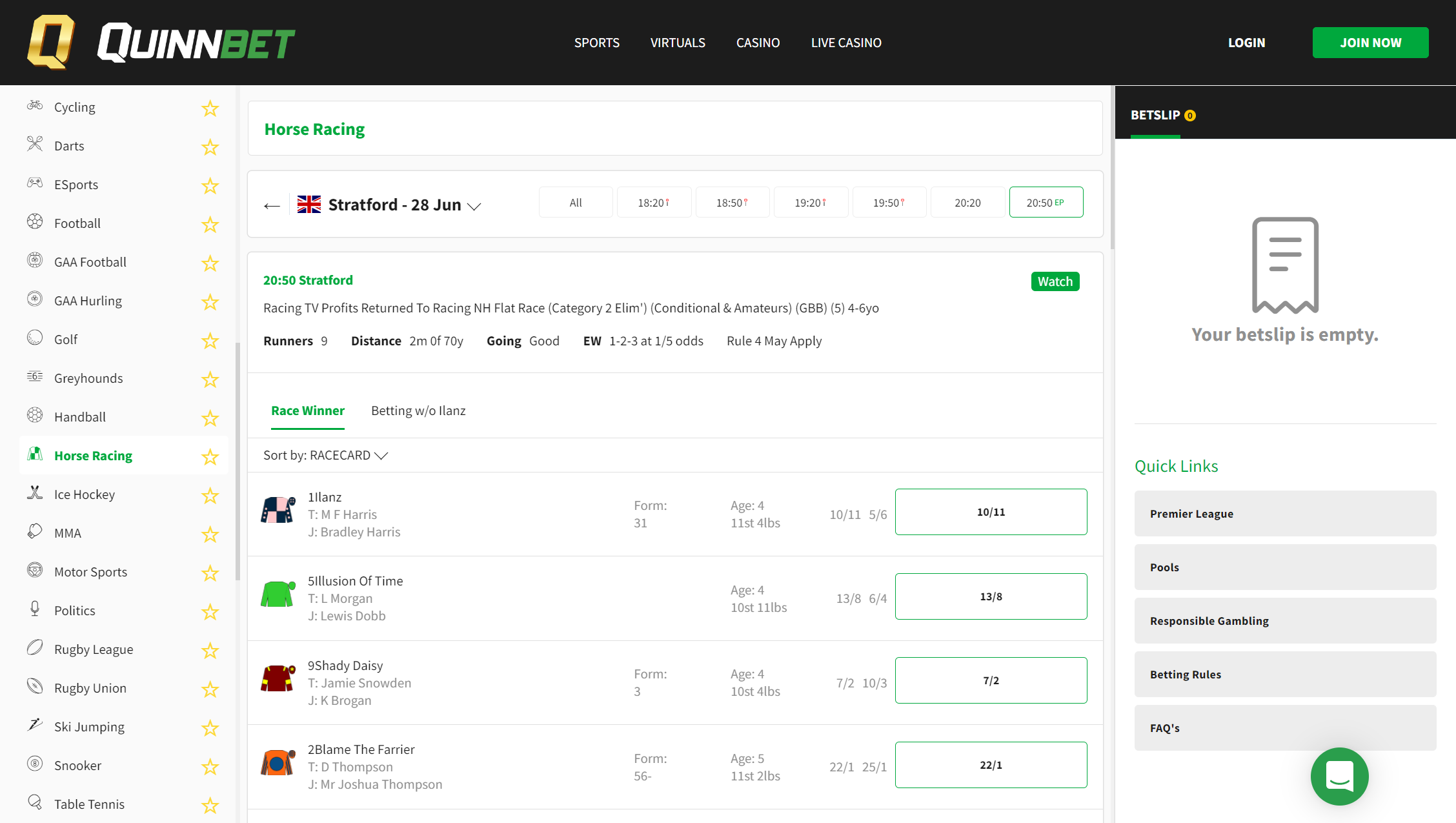Click the Greyhounds sidebar icon
Image resolution: width=1456 pixels, height=823 pixels.
click(x=35, y=377)
